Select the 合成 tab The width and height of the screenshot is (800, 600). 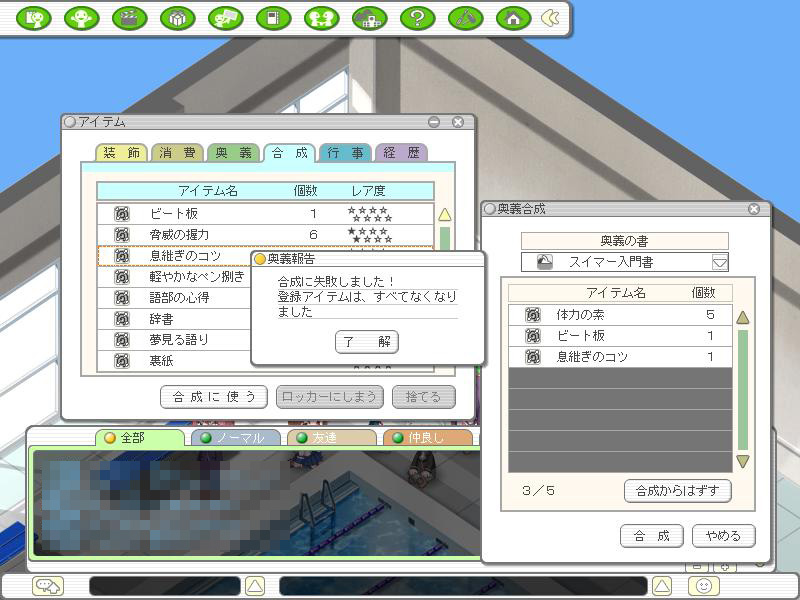click(x=290, y=153)
